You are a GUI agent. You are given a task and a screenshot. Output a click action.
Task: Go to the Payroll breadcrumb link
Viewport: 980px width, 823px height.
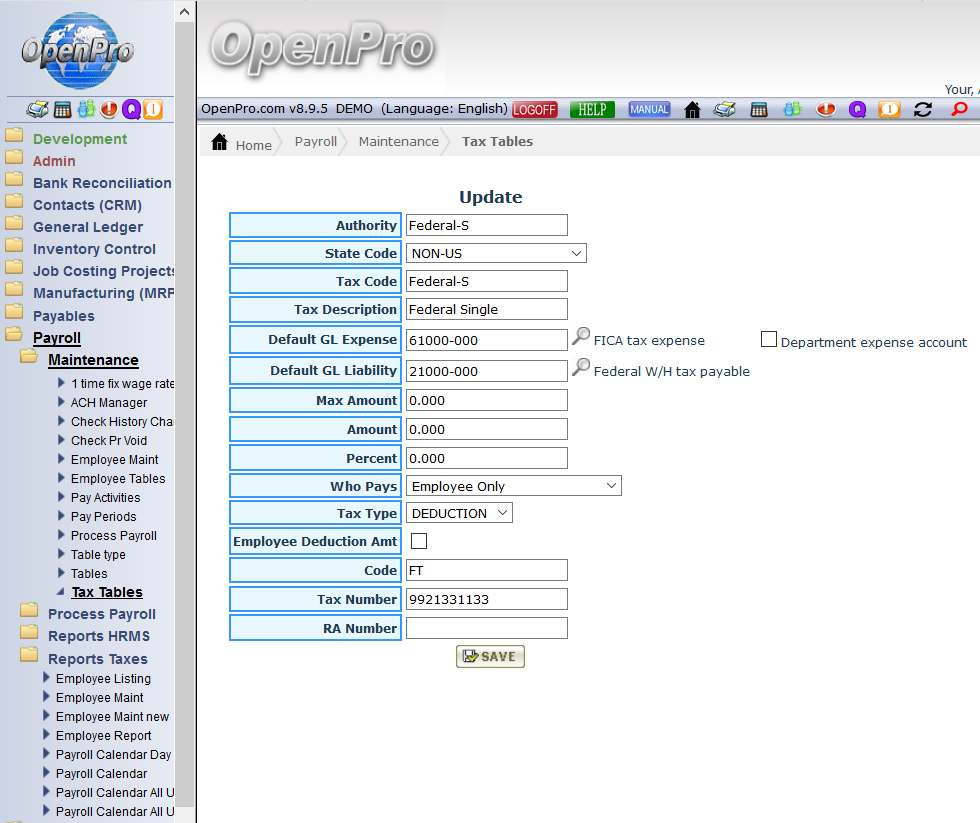[x=315, y=142]
